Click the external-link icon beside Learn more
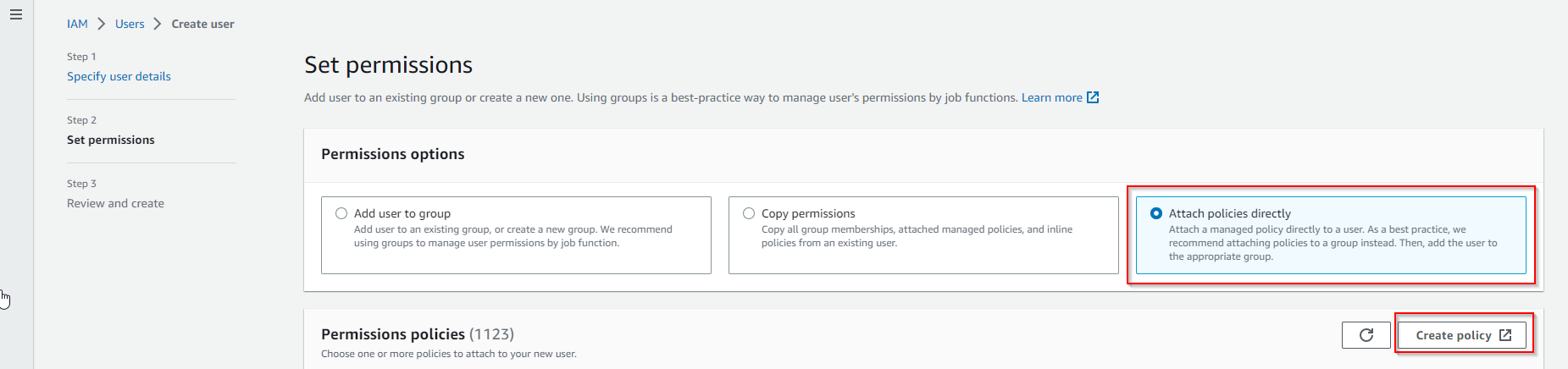 tap(1093, 97)
